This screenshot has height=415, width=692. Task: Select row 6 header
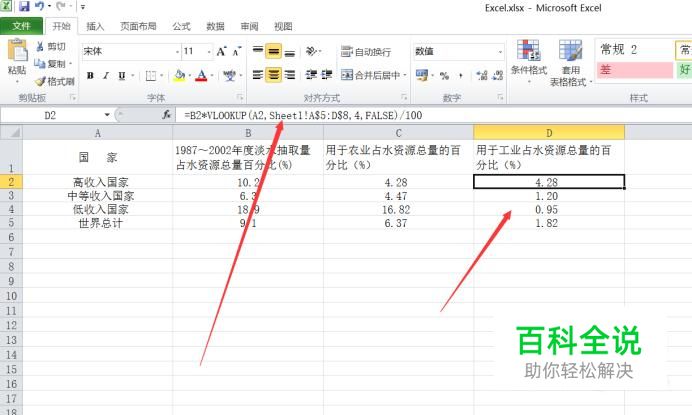pos(11,238)
